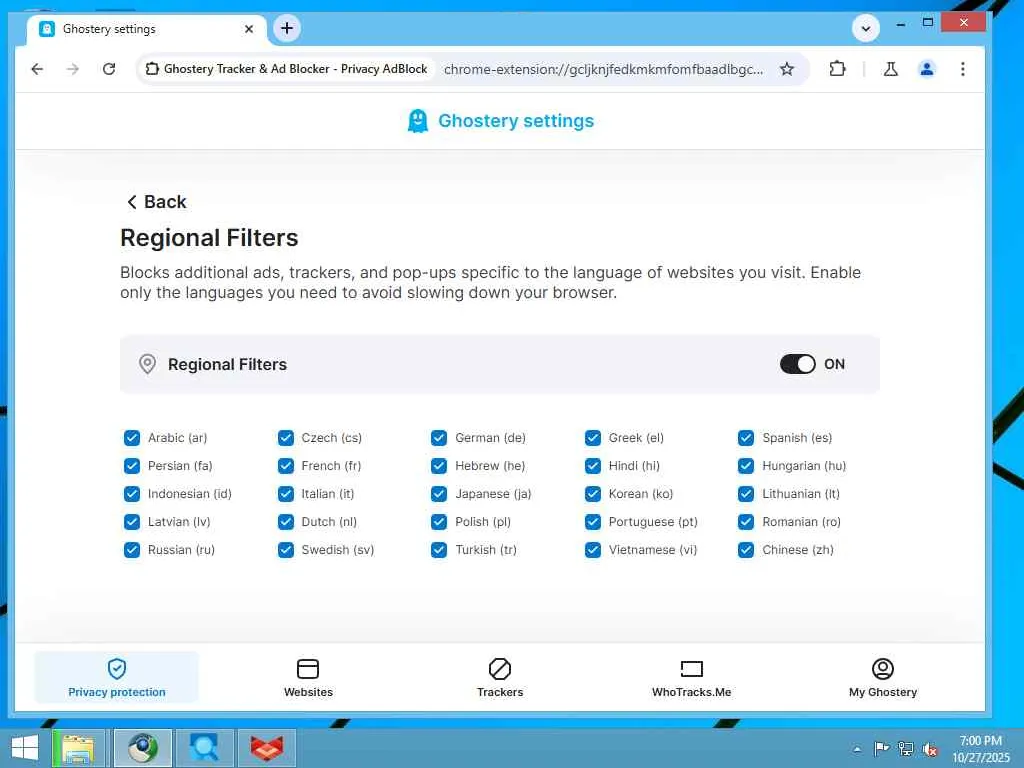The image size is (1024, 768).
Task: Click the extension site info chip
Action: pos(287,69)
